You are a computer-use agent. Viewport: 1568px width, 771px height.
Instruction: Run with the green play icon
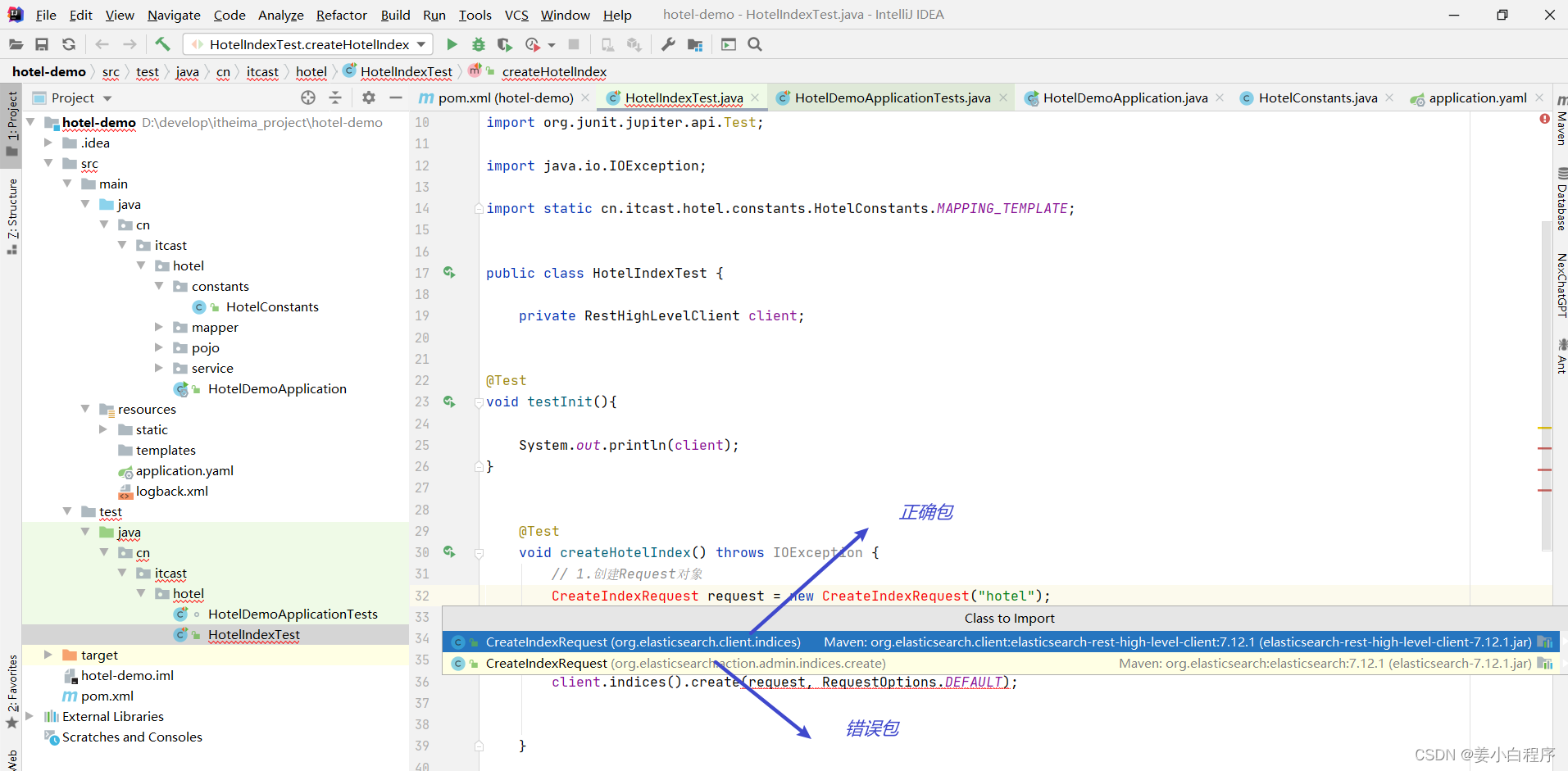pos(452,44)
